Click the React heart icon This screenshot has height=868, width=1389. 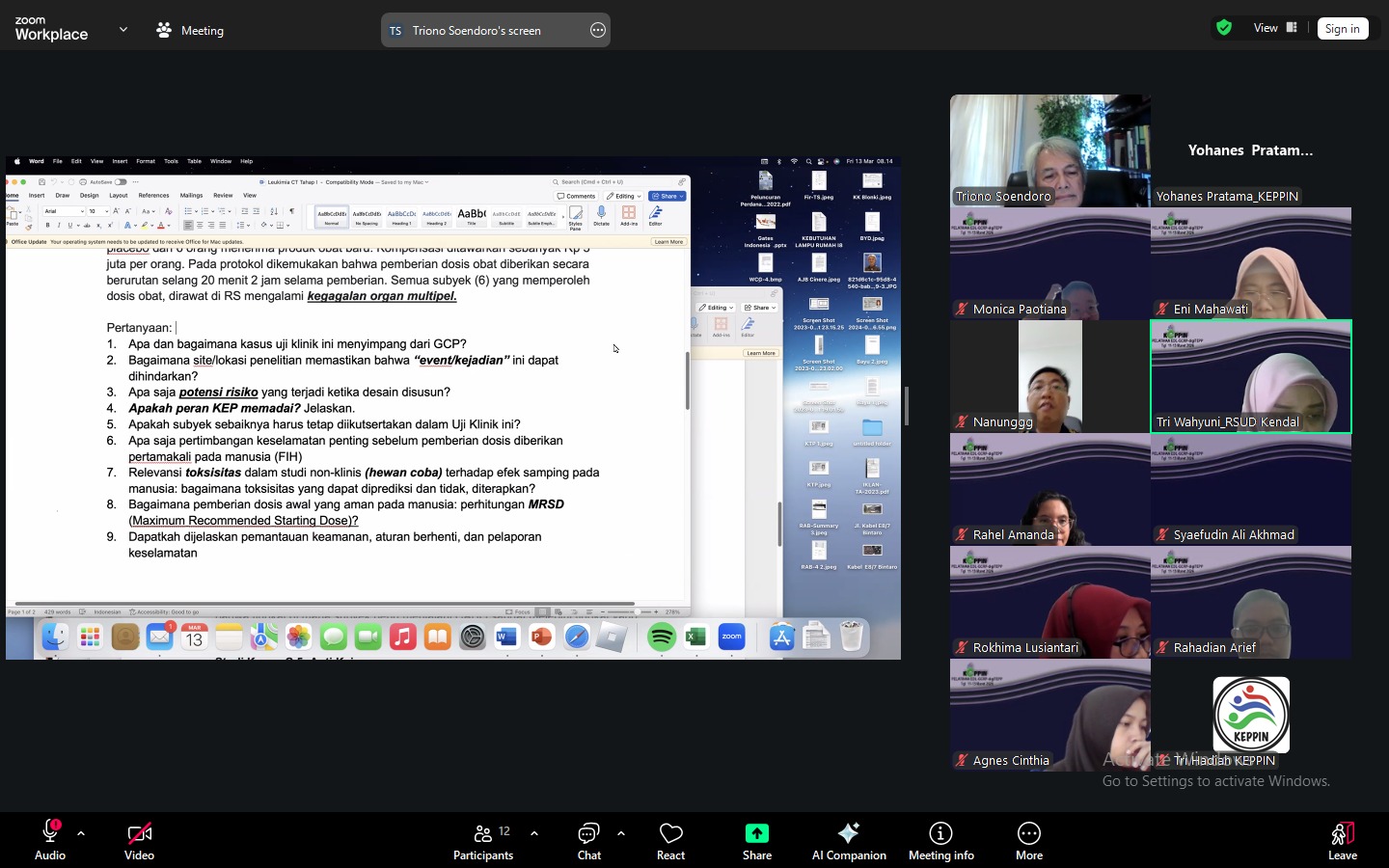[670, 841]
